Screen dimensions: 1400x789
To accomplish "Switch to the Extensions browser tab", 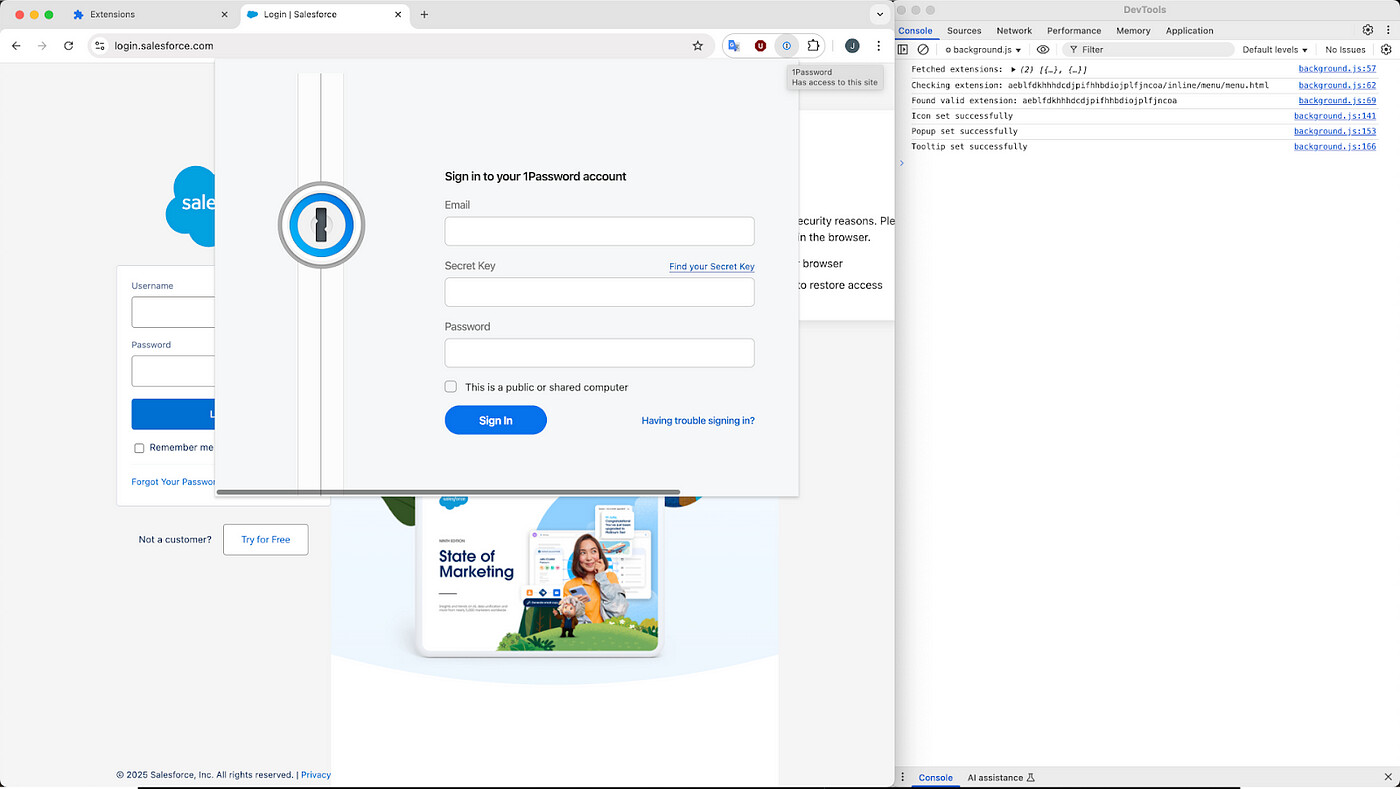I will (148, 15).
